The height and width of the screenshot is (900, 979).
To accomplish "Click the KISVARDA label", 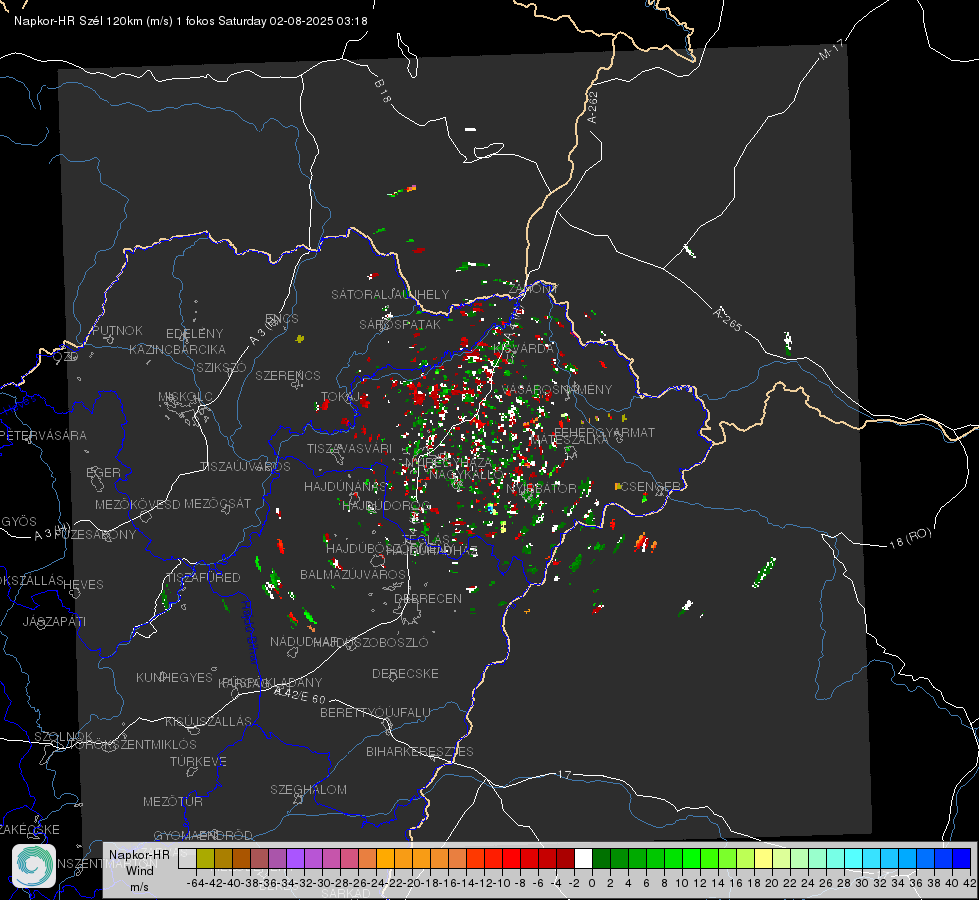I will [x=523, y=348].
